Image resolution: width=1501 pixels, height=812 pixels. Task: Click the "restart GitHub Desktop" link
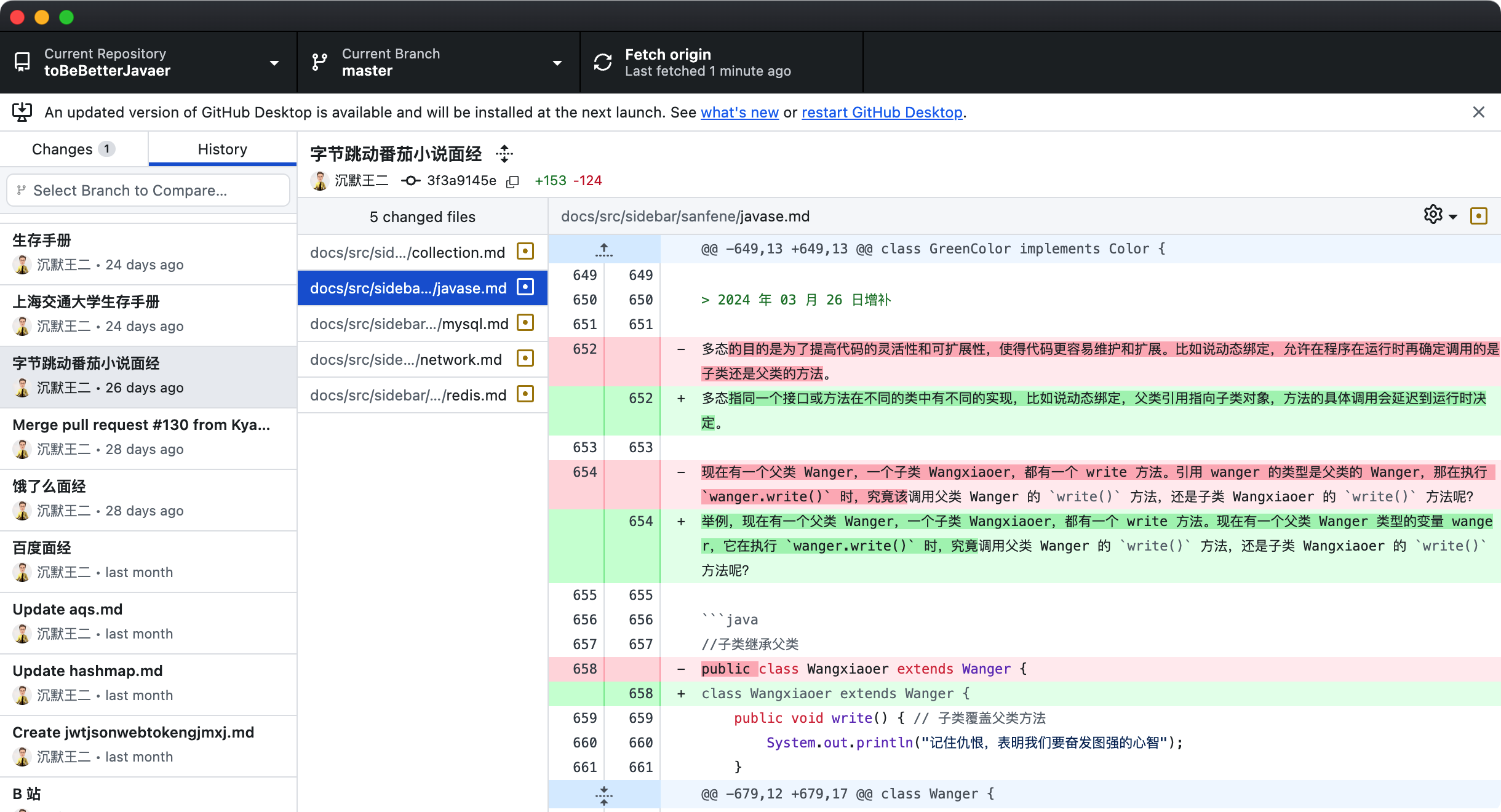[881, 112]
